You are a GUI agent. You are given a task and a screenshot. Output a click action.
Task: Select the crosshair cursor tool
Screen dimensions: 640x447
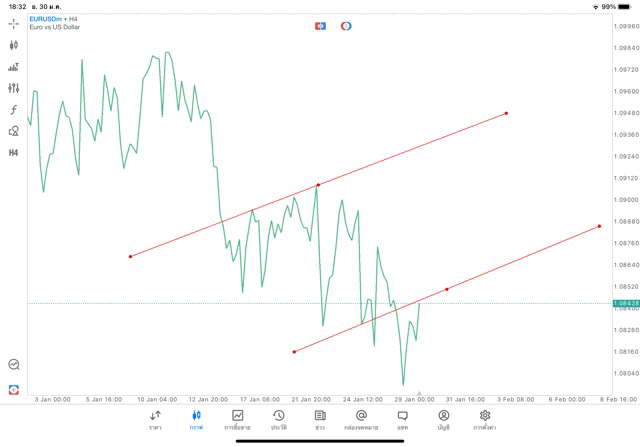[13, 23]
